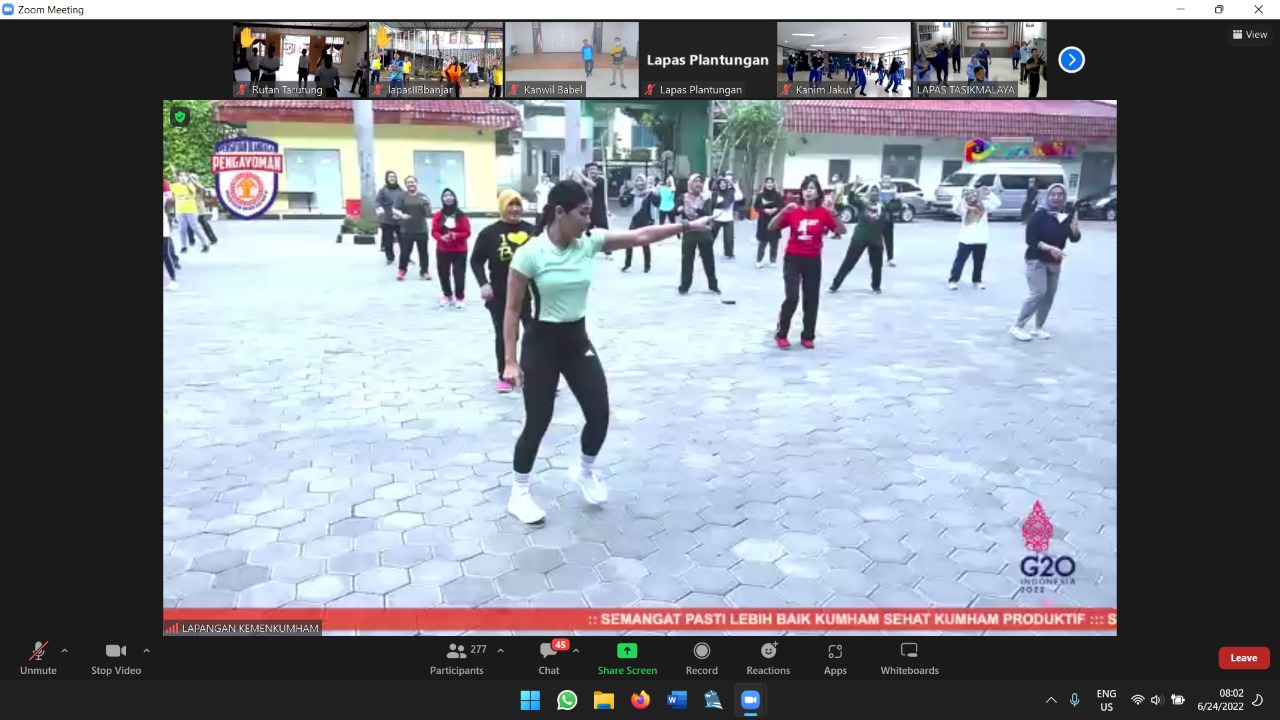The height and width of the screenshot is (720, 1280).
Task: Open the Reactions menu
Action: (768, 658)
